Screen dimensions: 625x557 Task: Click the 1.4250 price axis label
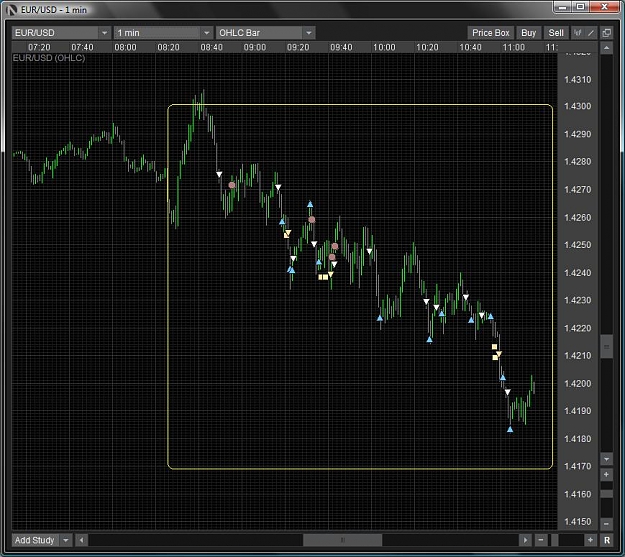578,245
